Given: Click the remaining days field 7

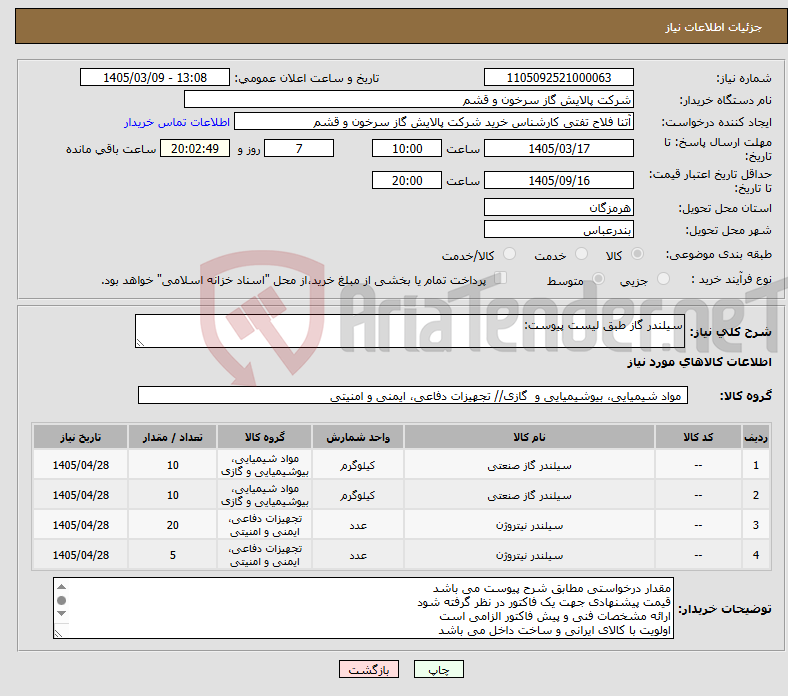Looking at the screenshot, I should pos(299,148).
